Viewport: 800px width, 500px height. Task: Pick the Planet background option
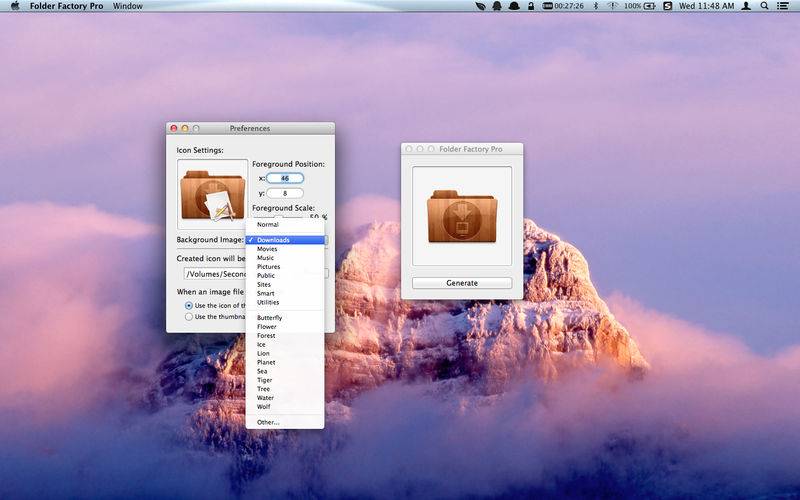[285, 362]
